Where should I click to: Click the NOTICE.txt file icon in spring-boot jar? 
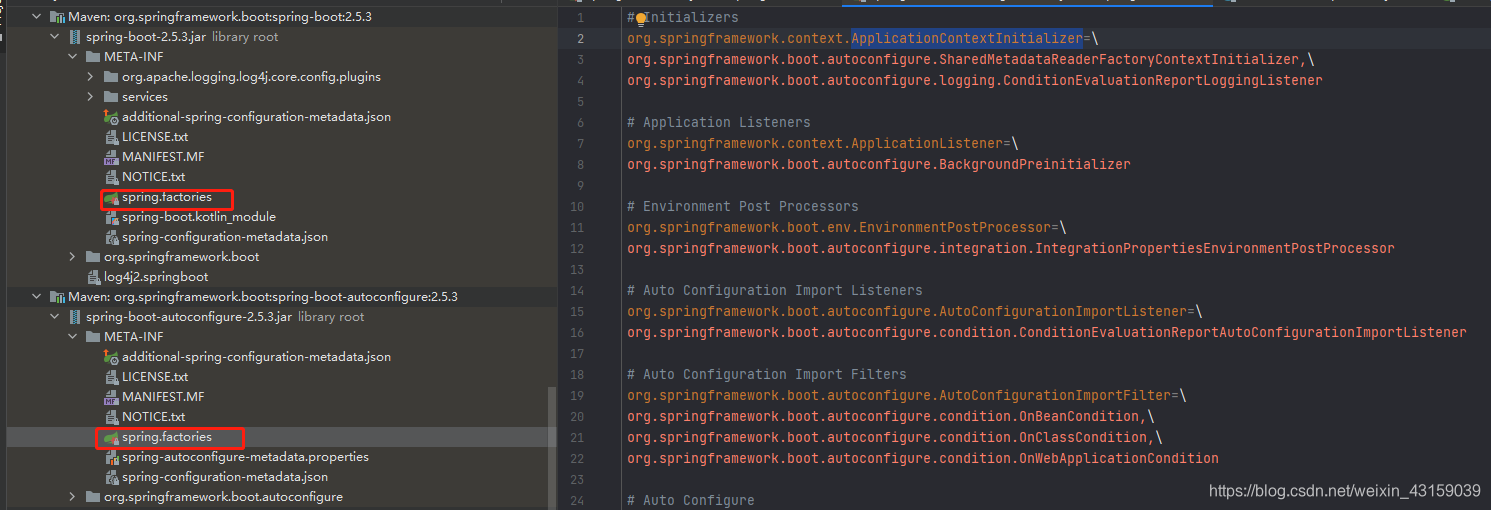tap(111, 177)
